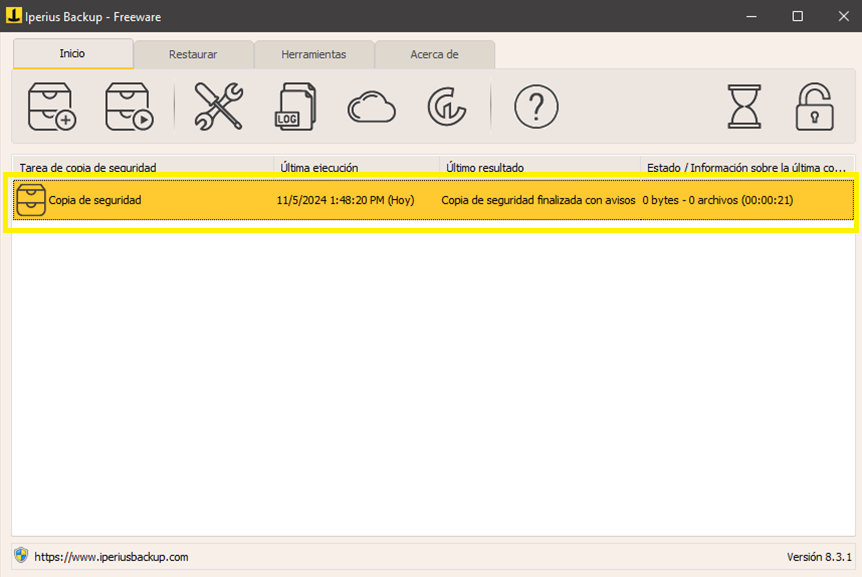Open general settings wrench and screwdriver icon

coord(218,106)
